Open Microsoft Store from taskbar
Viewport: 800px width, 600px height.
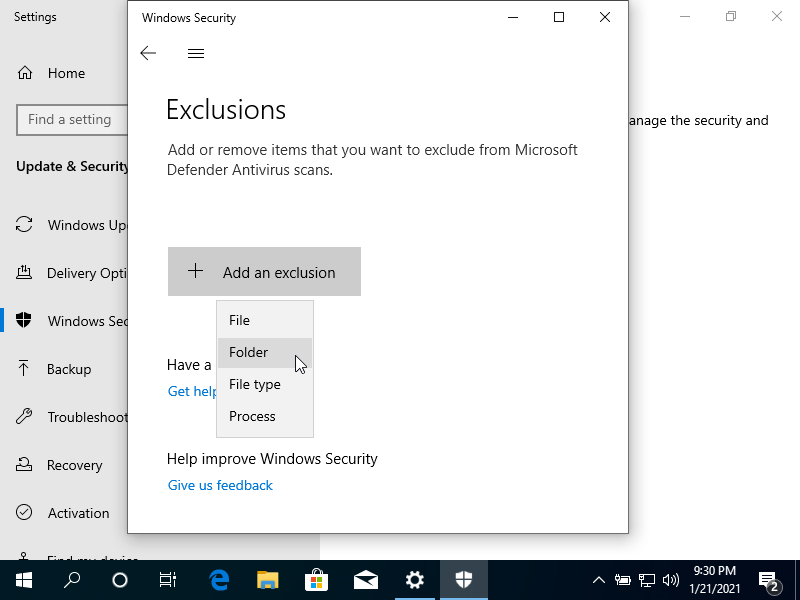(316, 580)
